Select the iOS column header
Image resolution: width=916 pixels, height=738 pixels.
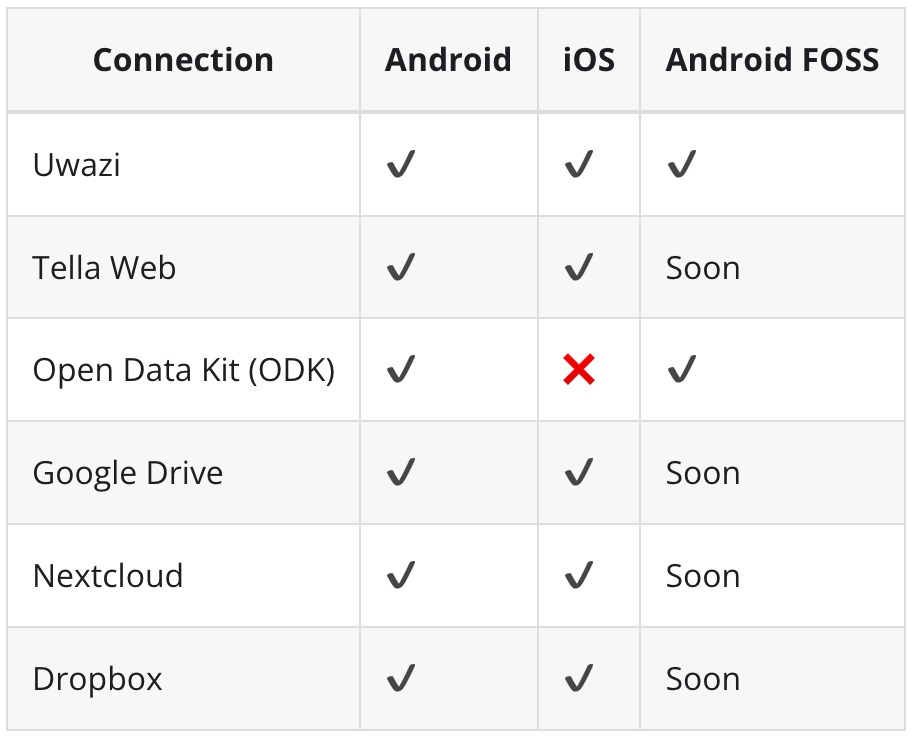pyautogui.click(x=589, y=60)
